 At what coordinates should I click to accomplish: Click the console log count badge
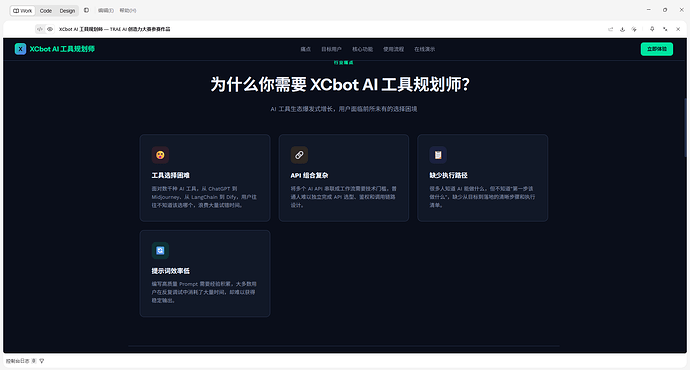tap(34, 361)
